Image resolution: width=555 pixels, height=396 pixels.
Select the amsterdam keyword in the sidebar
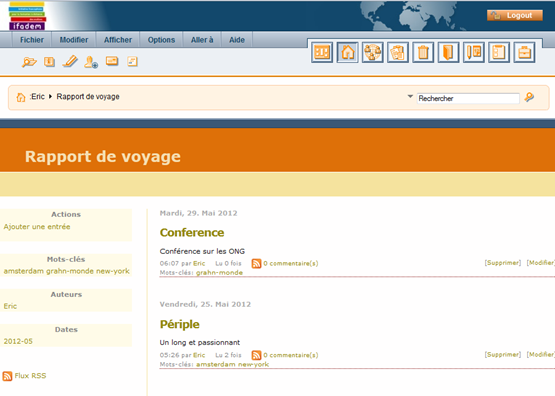(x=24, y=271)
